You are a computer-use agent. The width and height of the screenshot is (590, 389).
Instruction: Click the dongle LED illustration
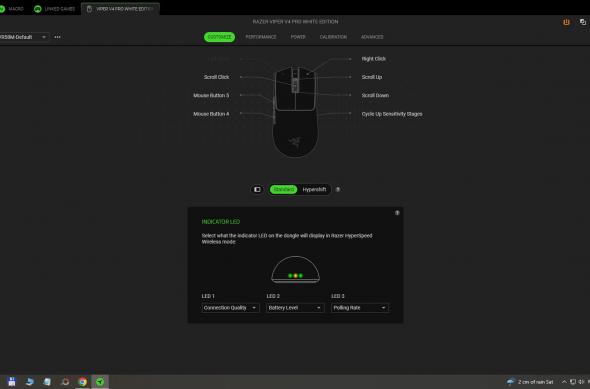click(295, 269)
